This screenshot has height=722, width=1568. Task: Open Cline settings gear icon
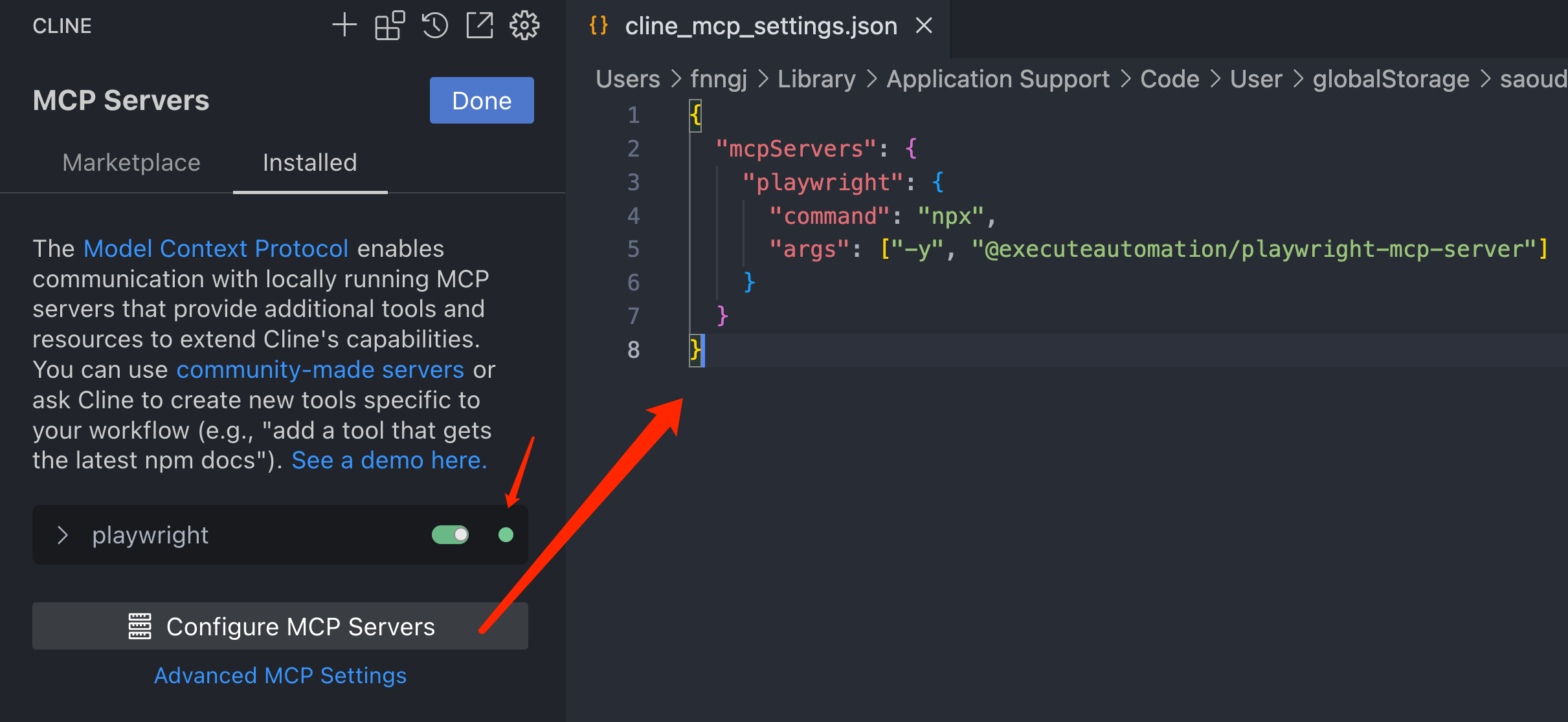coord(524,26)
